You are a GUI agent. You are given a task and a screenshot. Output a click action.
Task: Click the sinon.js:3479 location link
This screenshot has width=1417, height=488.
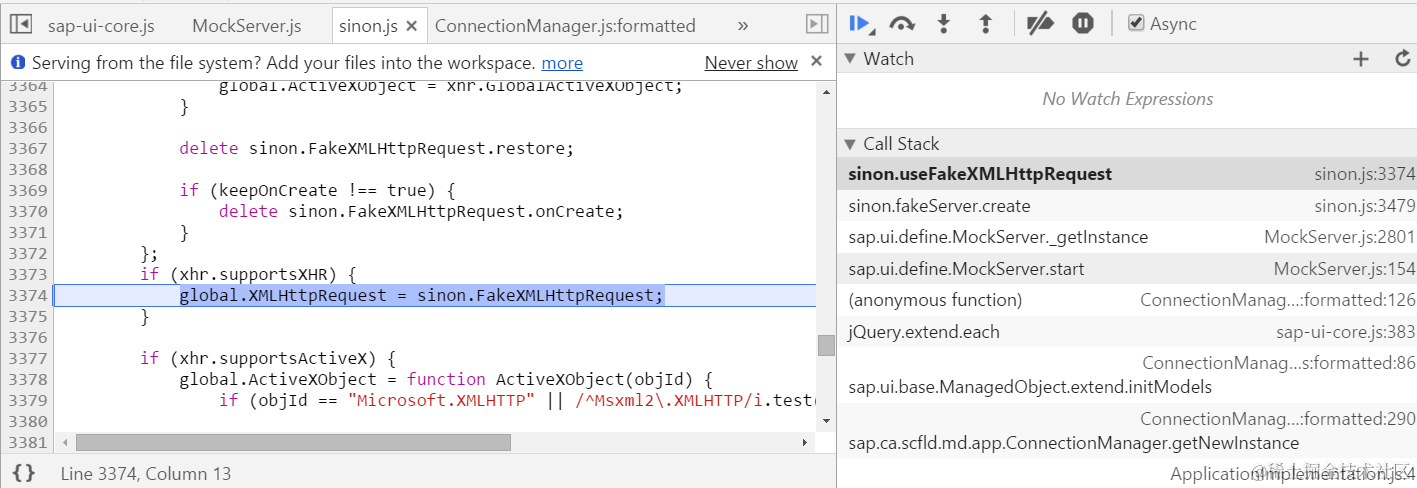pyautogui.click(x=1365, y=206)
